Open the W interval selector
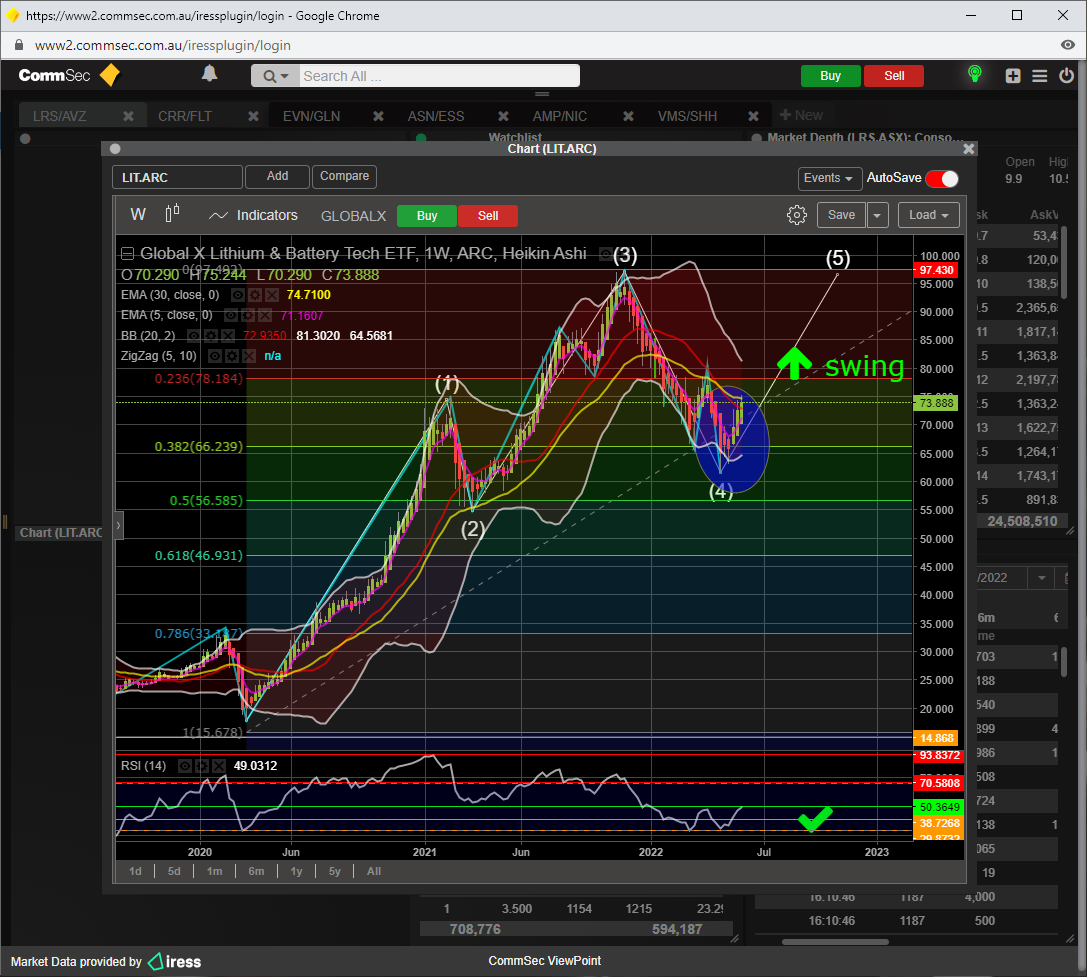 [x=138, y=214]
